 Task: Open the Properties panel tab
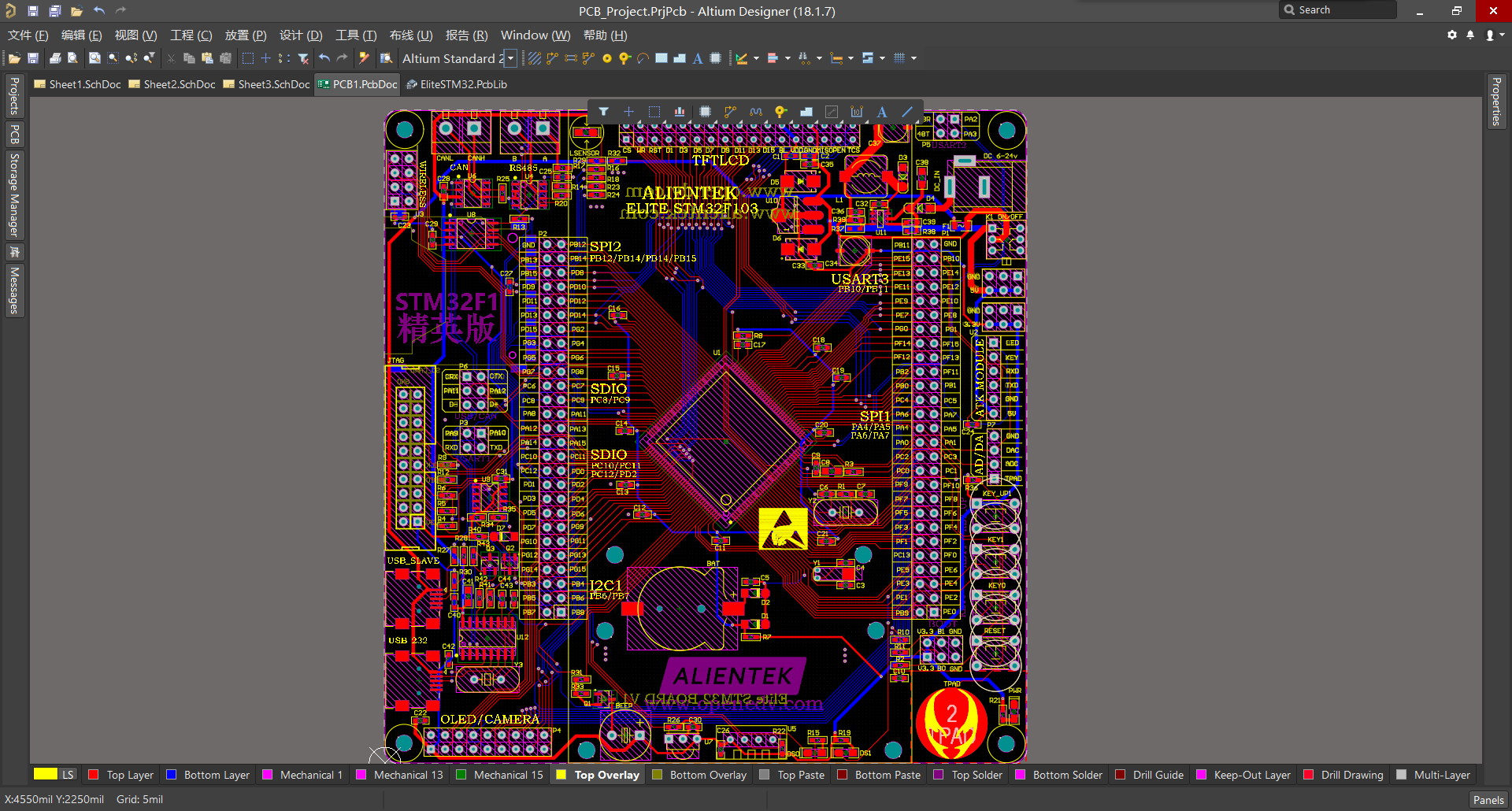pos(1496,101)
